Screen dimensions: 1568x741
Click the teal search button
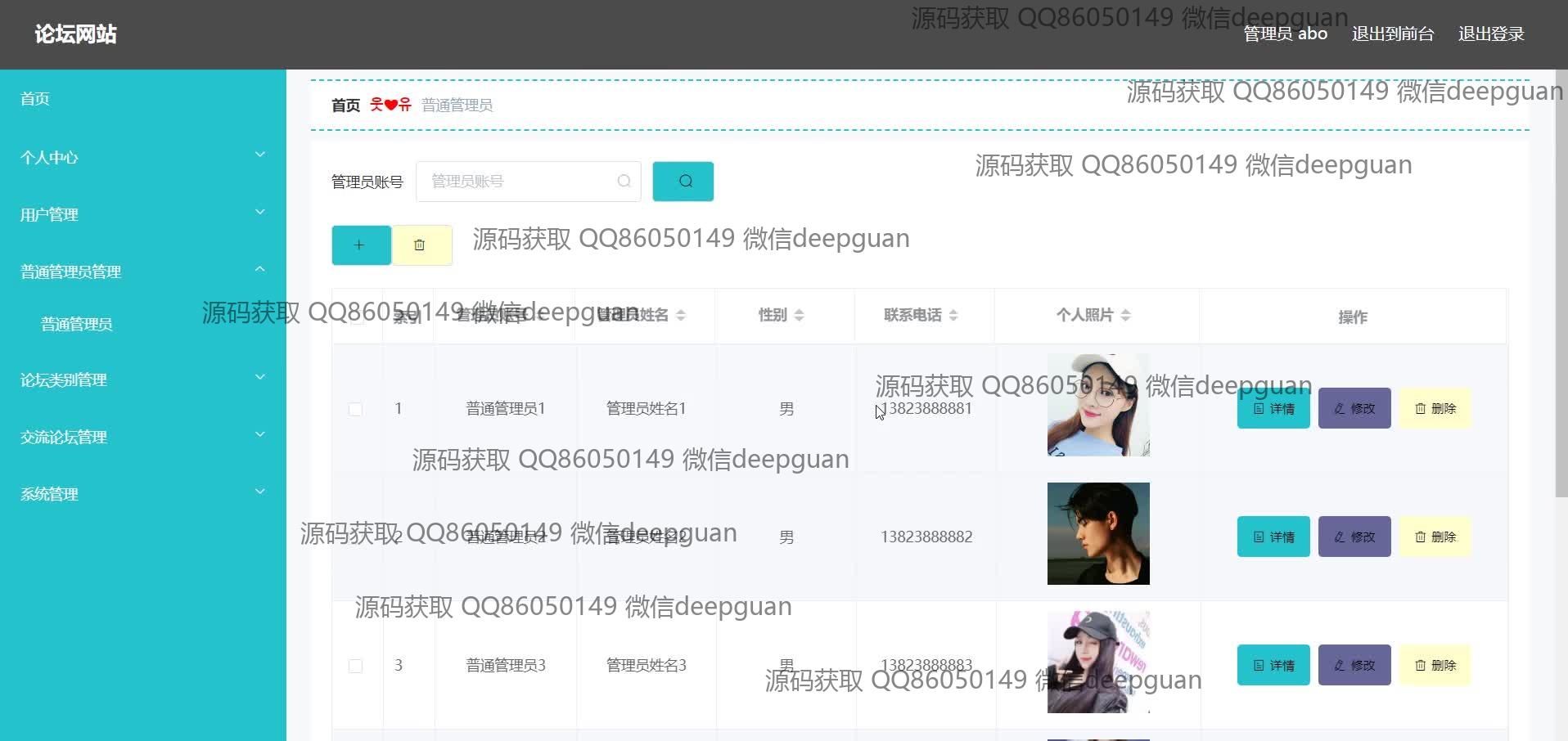[x=683, y=182]
